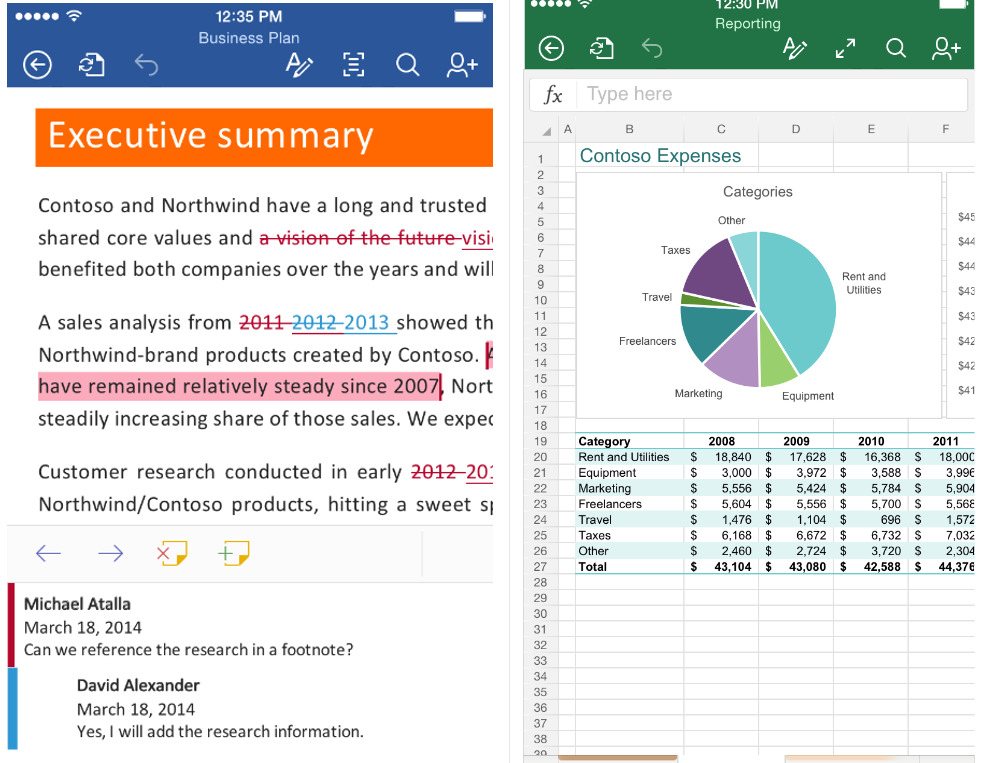Image resolution: width=985 pixels, height=763 pixels.
Task: Switch to reading view in Word
Action: (x=353, y=66)
